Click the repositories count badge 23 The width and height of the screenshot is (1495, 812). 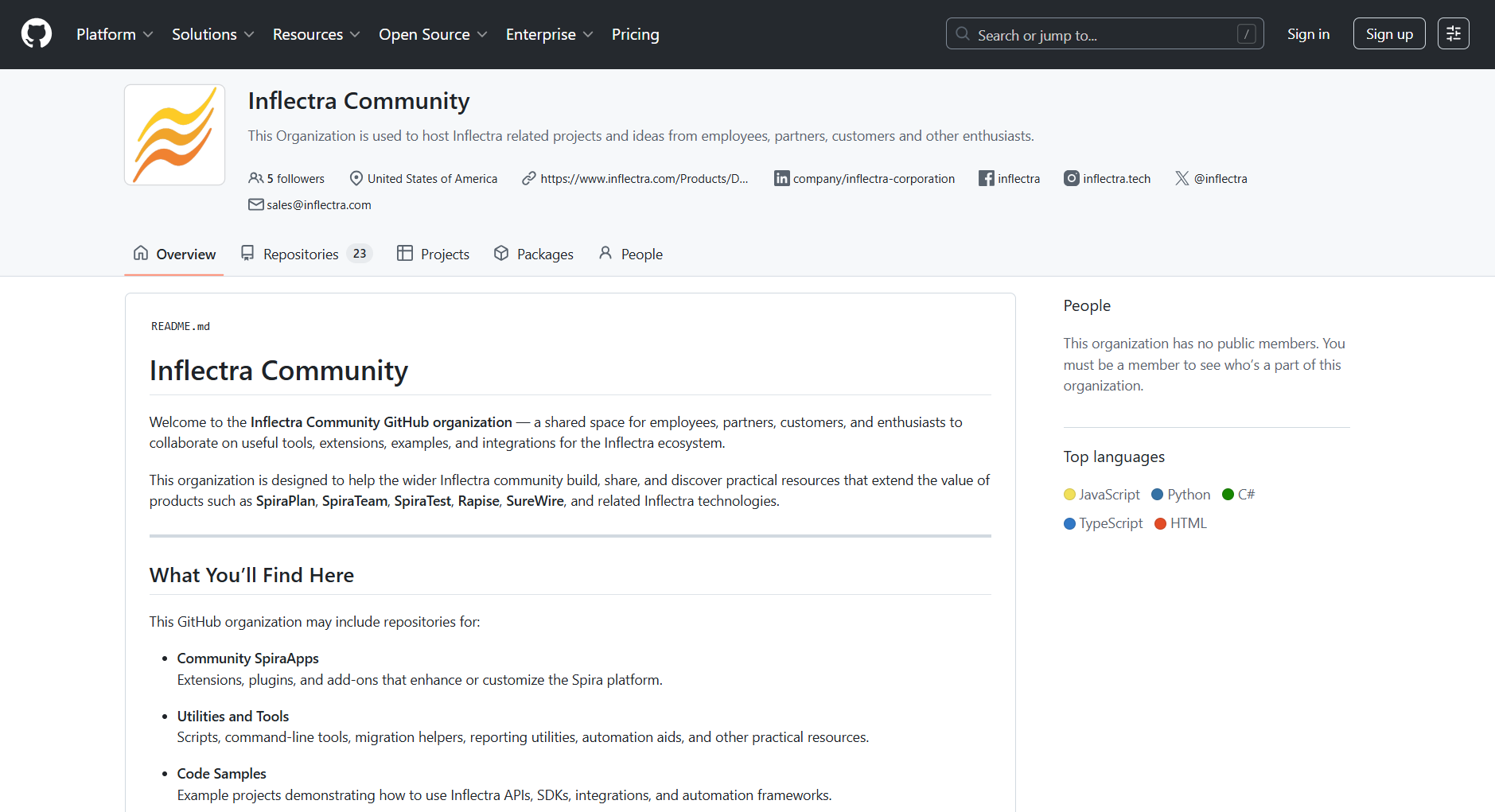point(360,254)
